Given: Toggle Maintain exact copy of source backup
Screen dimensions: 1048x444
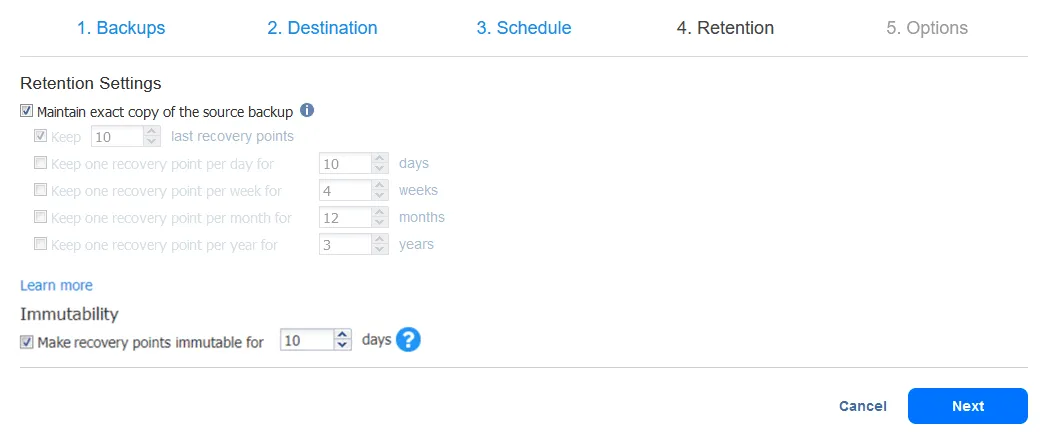Looking at the screenshot, I should (27, 111).
